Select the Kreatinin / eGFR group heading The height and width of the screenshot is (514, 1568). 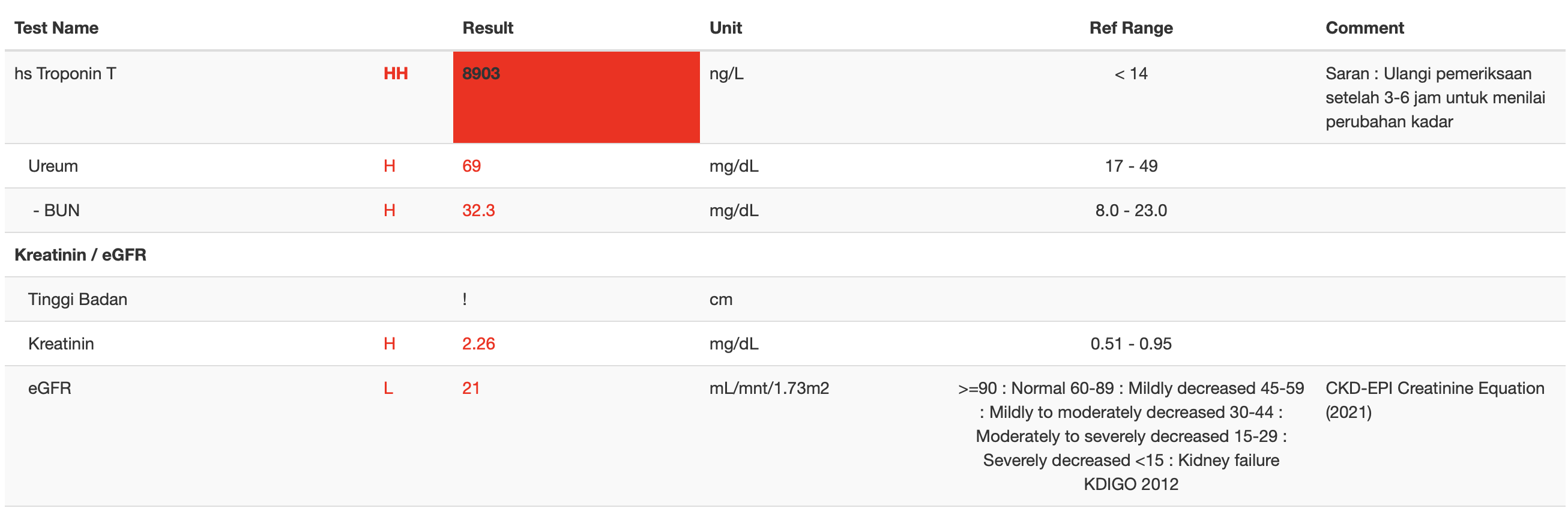[x=80, y=255]
